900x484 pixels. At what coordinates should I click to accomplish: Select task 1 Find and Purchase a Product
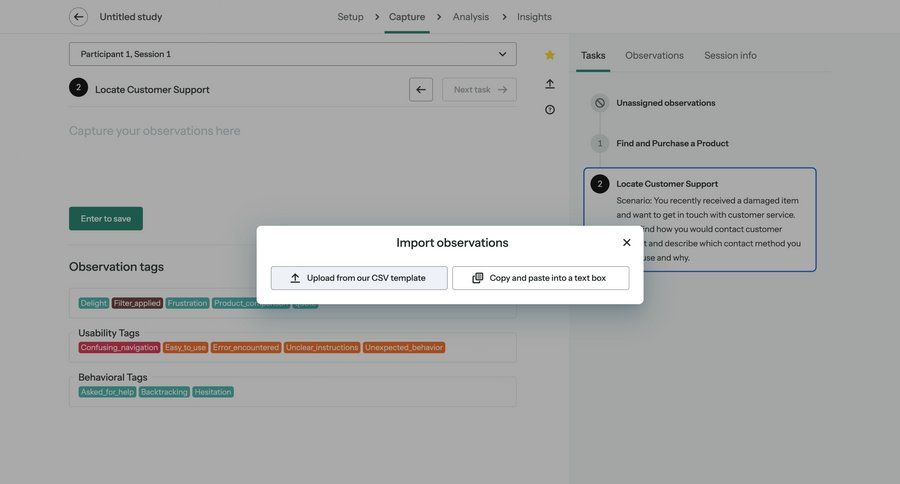[672, 143]
